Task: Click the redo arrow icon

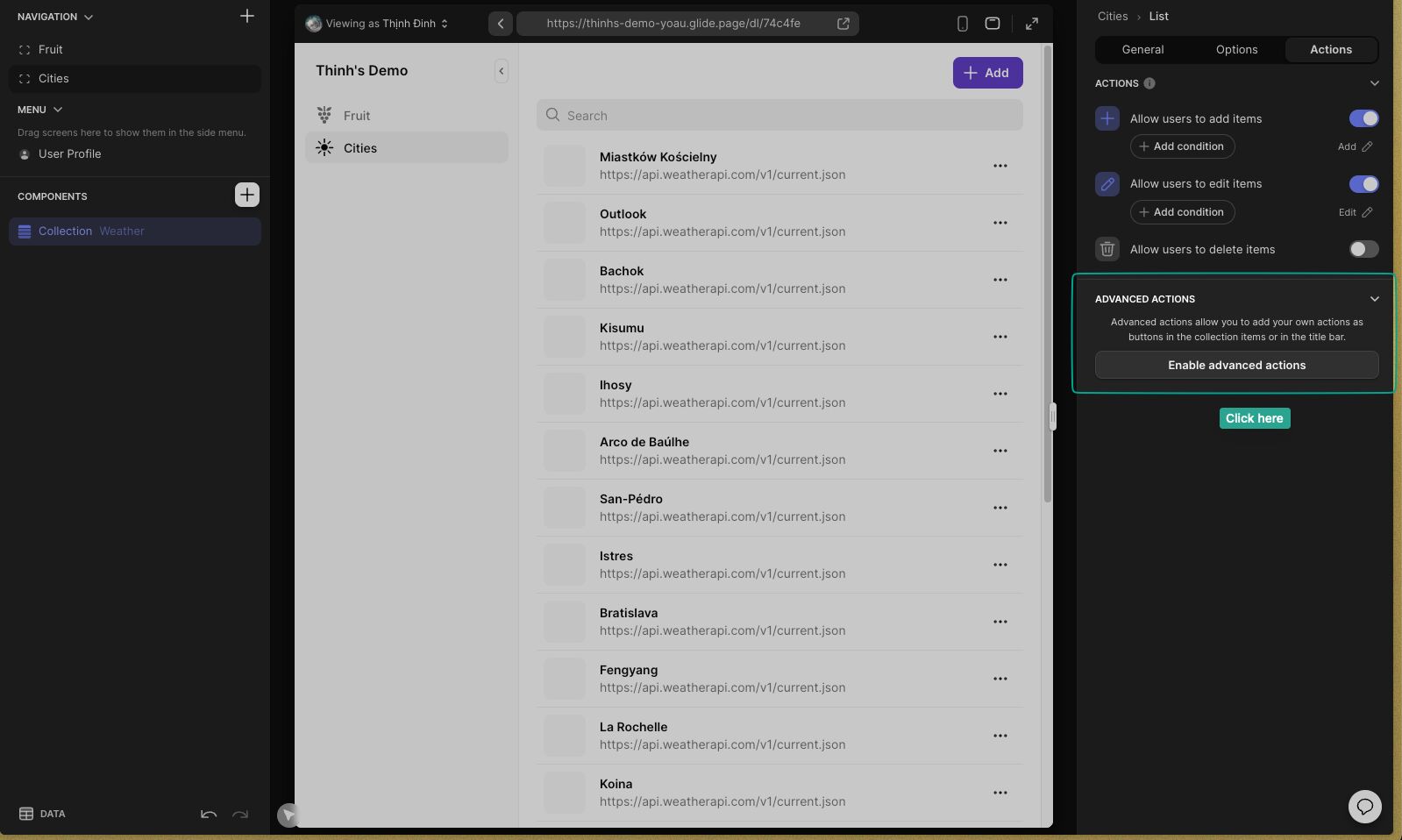Action: pyautogui.click(x=240, y=815)
